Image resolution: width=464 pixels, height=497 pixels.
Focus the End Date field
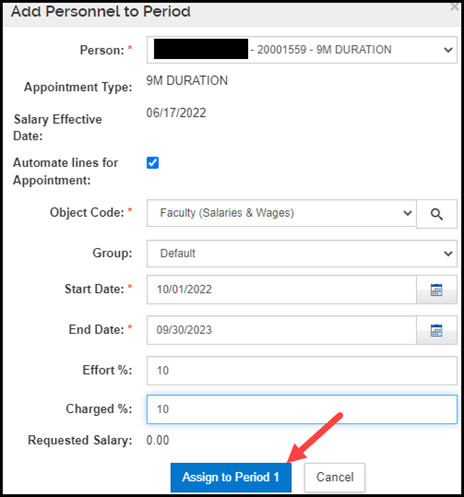(x=282, y=330)
